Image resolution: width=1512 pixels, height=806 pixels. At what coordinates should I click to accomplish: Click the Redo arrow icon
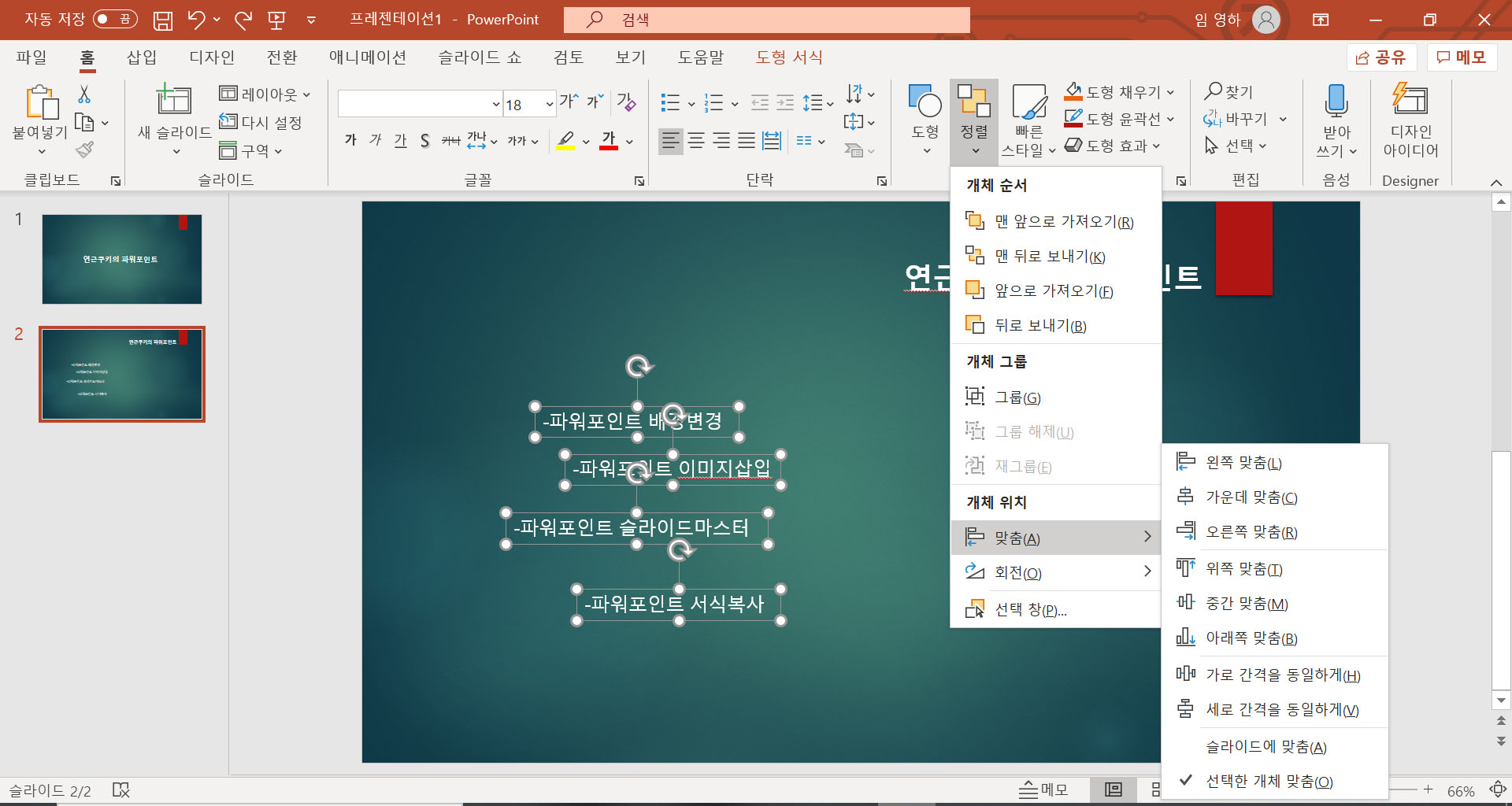243,20
